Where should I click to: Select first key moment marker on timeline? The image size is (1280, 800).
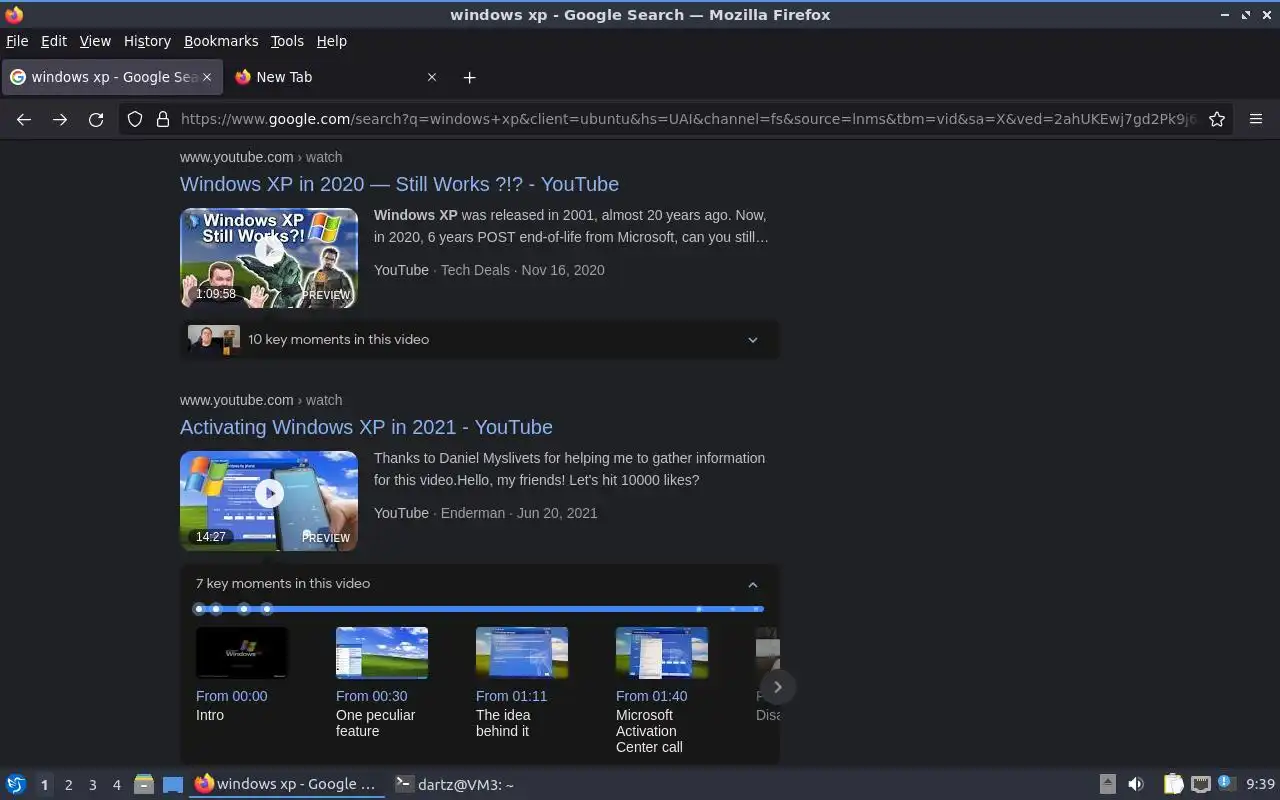199,609
